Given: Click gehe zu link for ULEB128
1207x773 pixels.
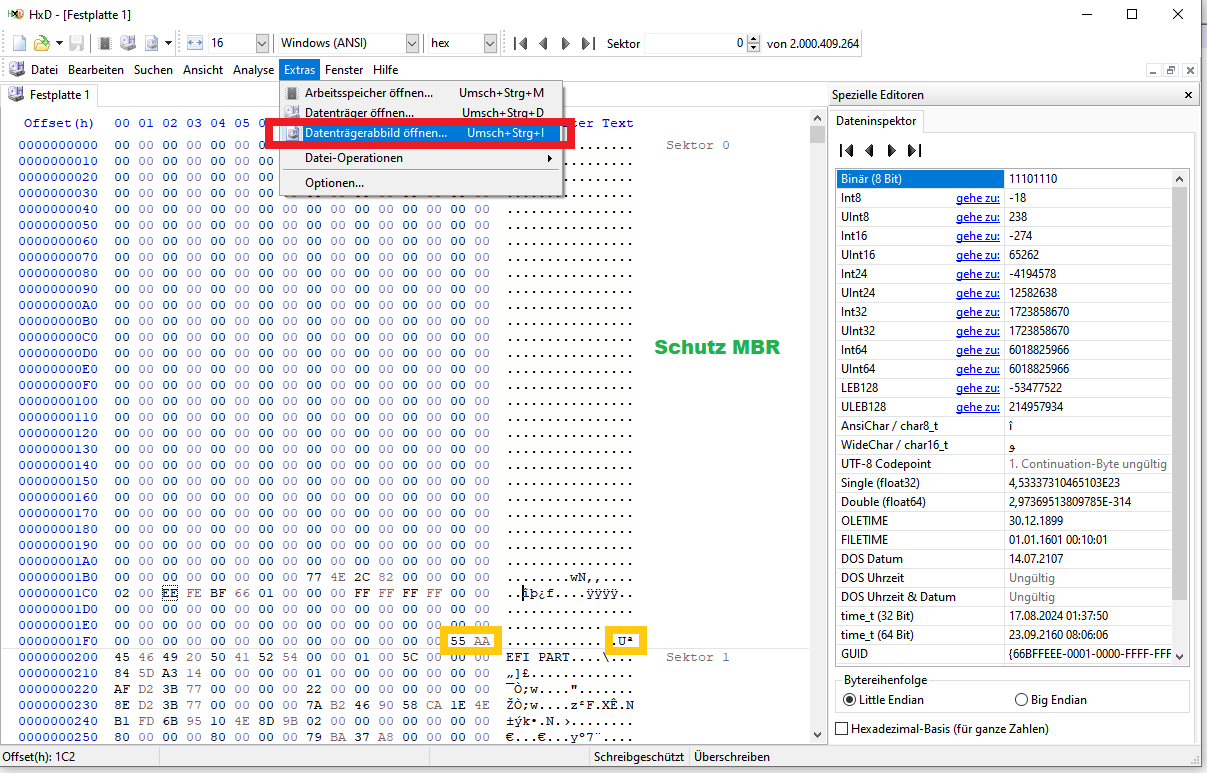Looking at the screenshot, I should pyautogui.click(x=977, y=407).
